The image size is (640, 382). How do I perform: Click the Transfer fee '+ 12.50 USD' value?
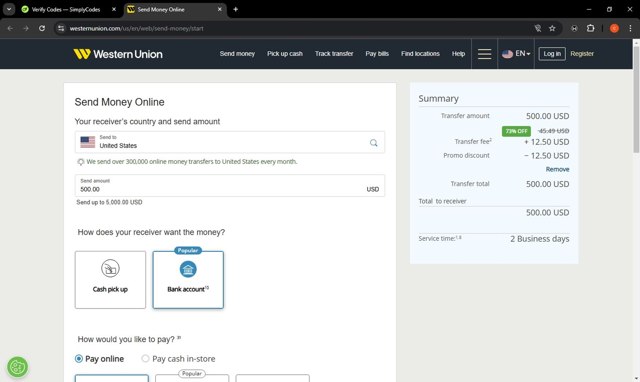click(x=547, y=142)
